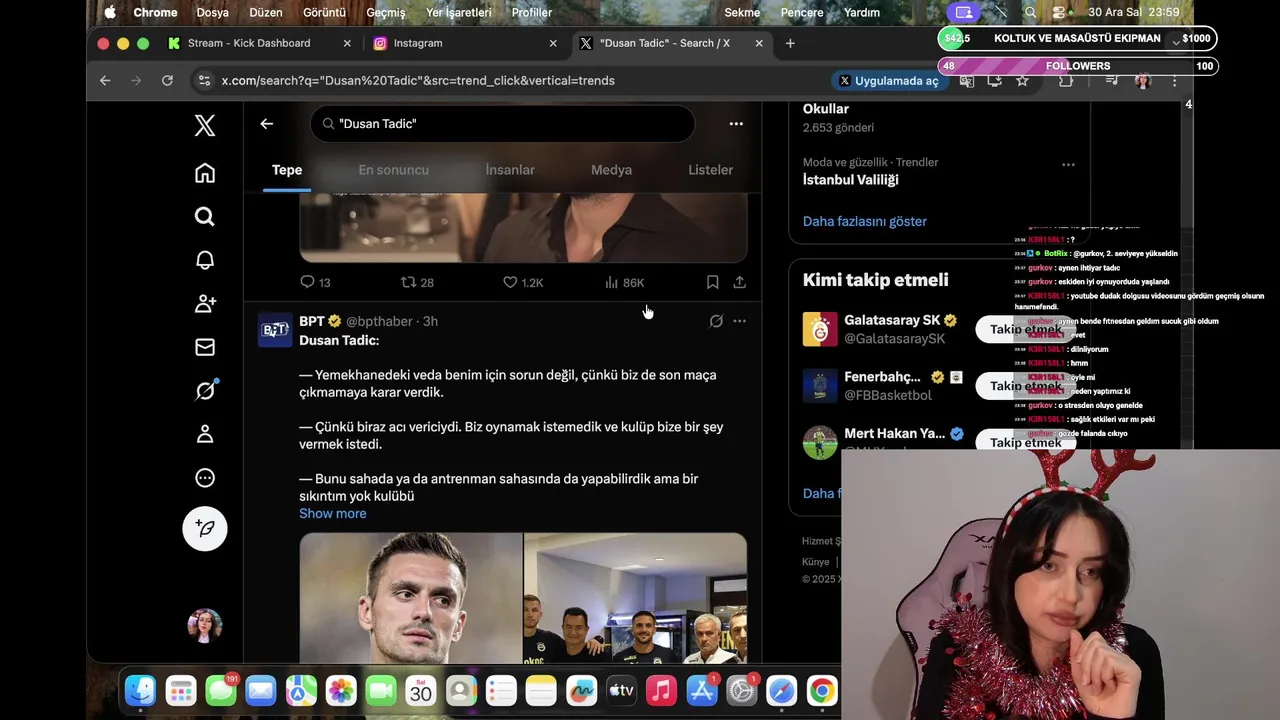Bookmark the post with 86K views
Viewport: 1280px width, 720px height.
tap(712, 283)
